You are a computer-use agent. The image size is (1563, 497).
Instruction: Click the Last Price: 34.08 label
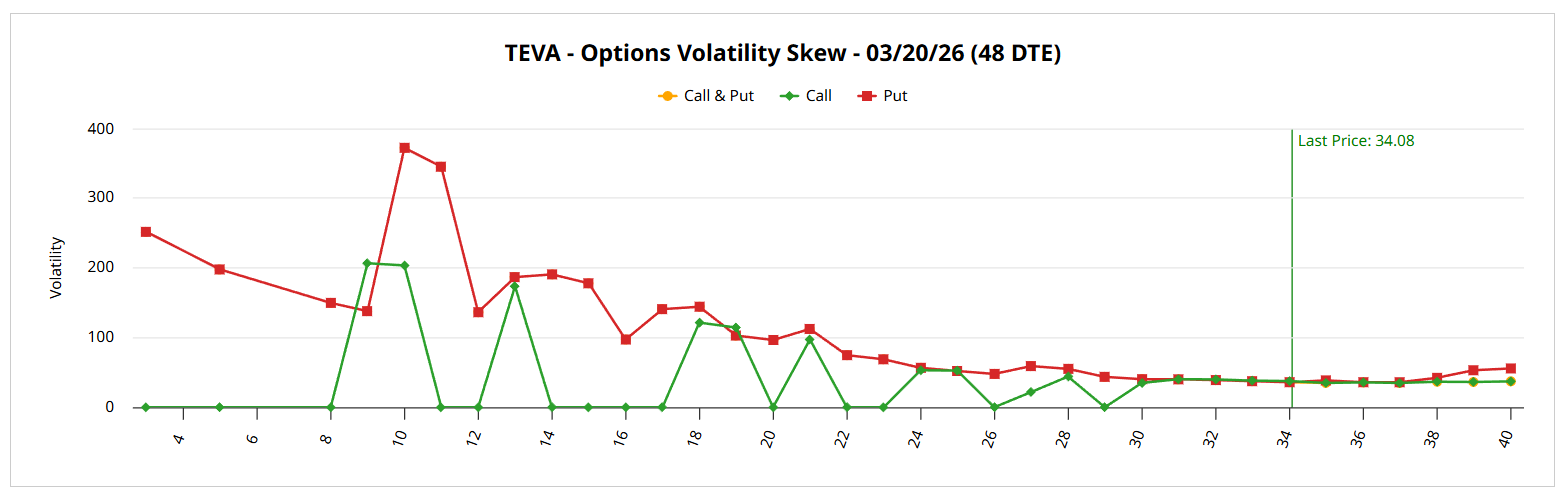[x=1355, y=141]
